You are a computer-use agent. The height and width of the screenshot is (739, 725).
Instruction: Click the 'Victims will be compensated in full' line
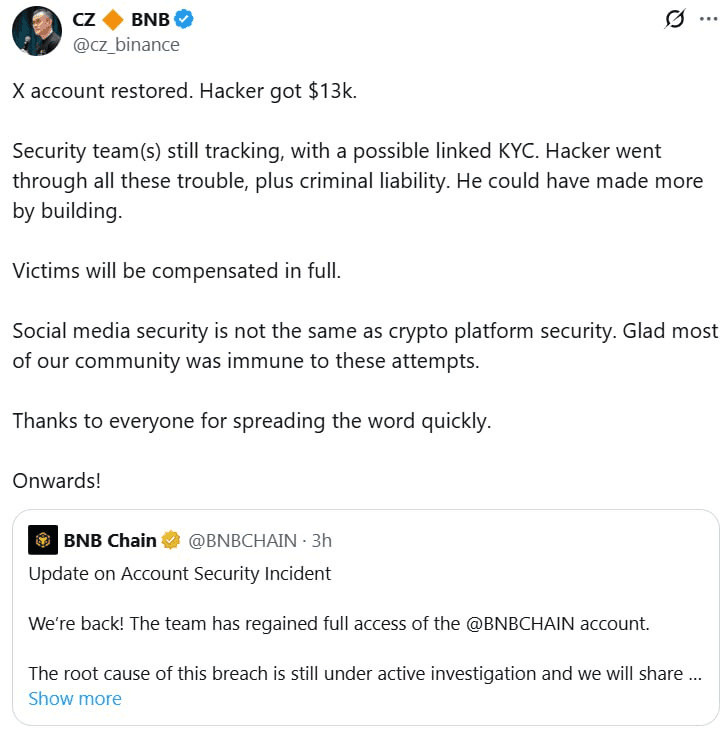(x=177, y=271)
